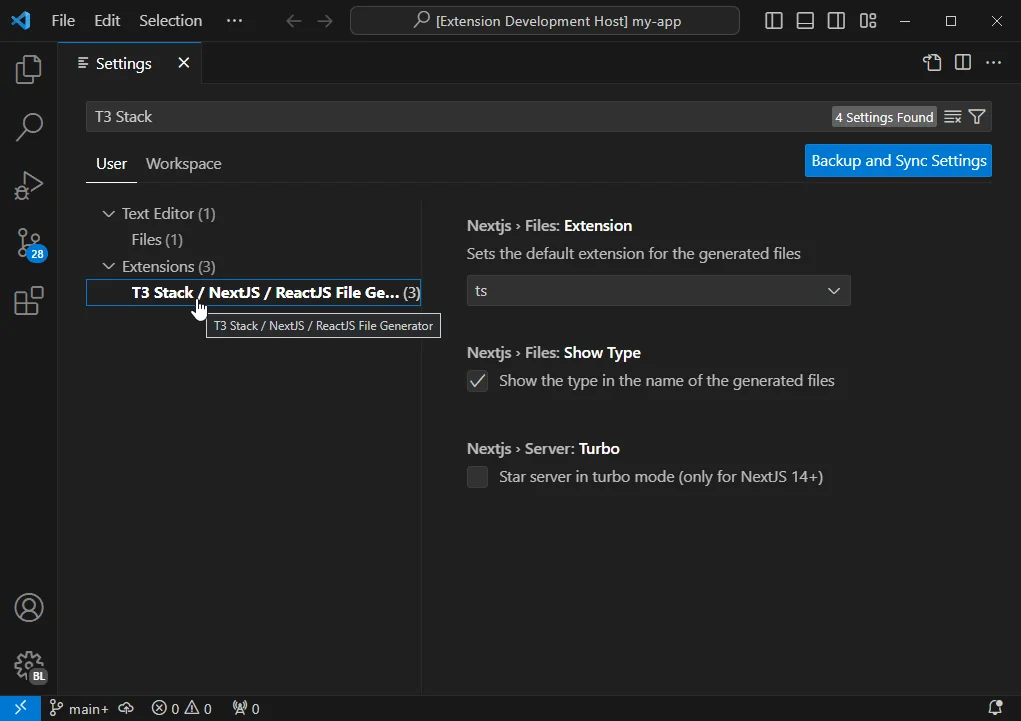
Task: Collapse the Extensions section
Action: [x=109, y=266]
